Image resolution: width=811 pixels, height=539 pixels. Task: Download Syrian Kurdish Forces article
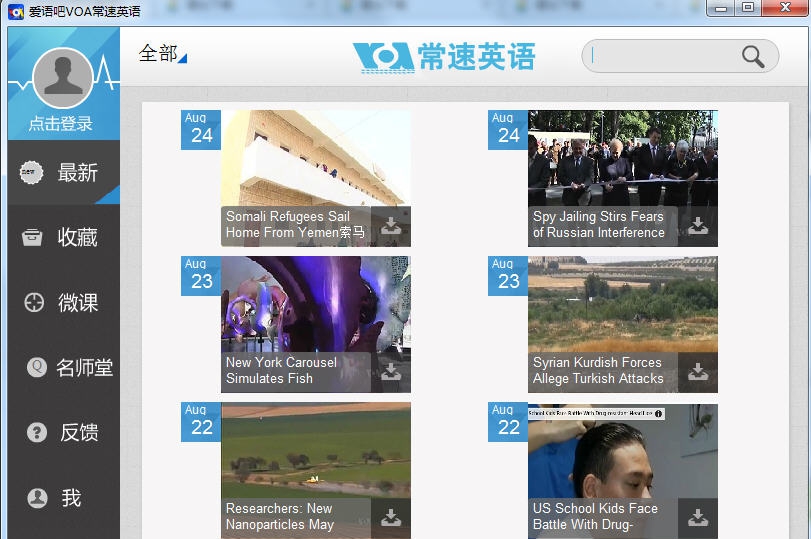point(698,372)
